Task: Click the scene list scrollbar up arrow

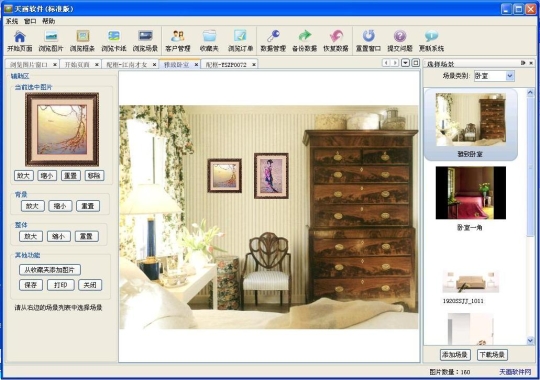Action: pos(530,92)
